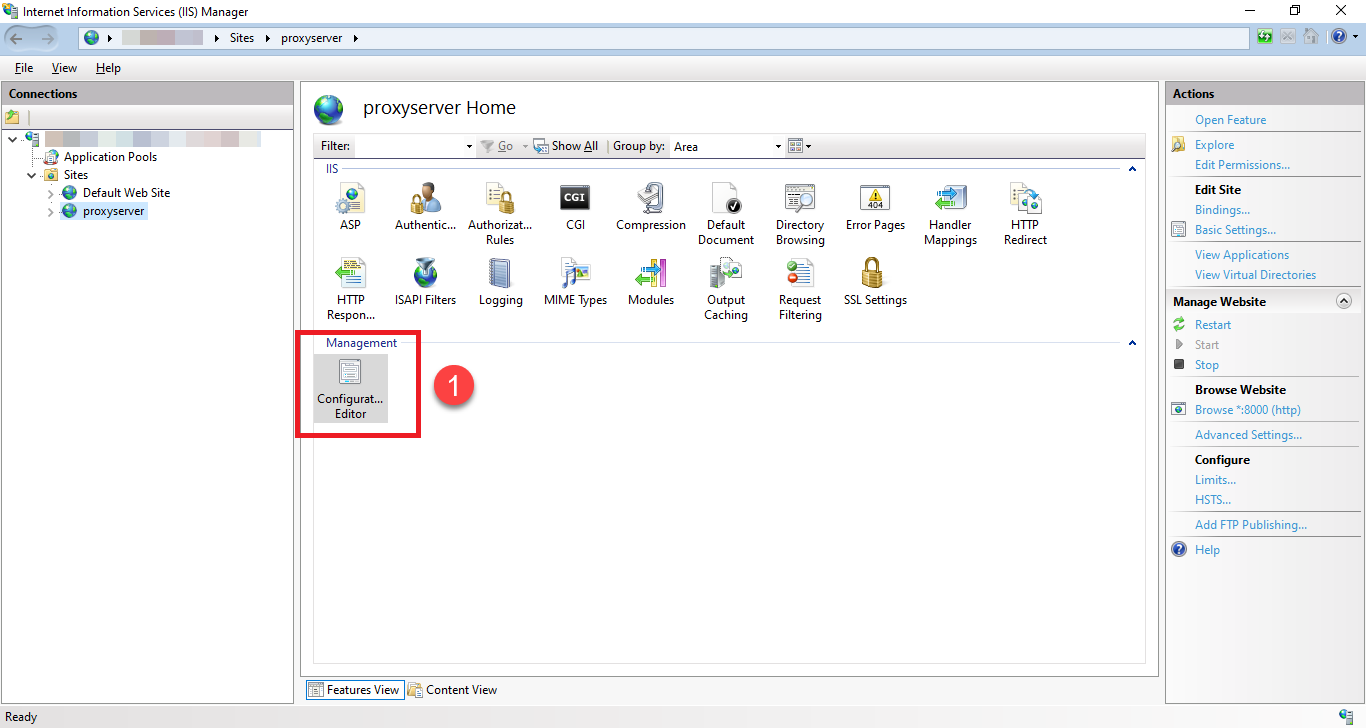The image size is (1366, 728).
Task: Open the File menu
Action: (24, 68)
